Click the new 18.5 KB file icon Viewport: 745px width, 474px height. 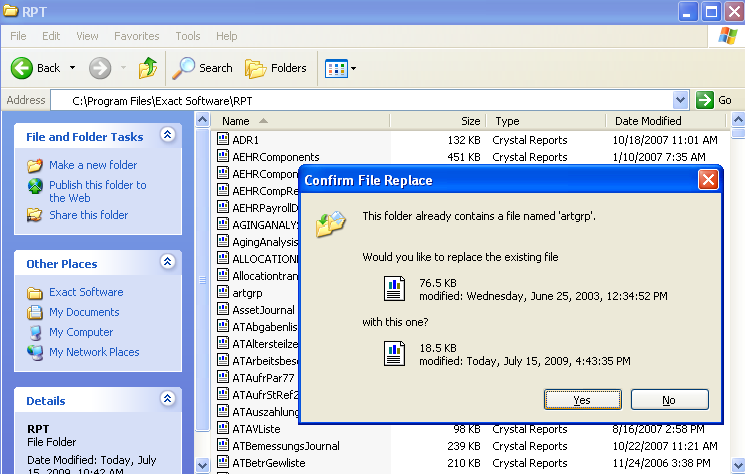click(394, 354)
